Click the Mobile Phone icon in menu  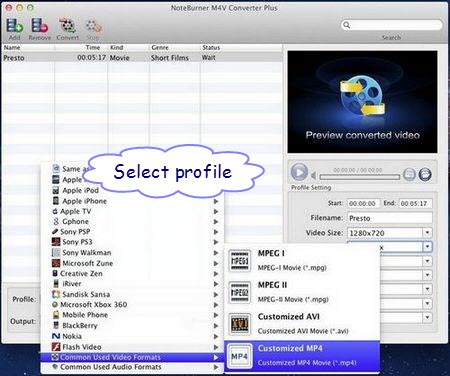pyautogui.click(x=56, y=315)
